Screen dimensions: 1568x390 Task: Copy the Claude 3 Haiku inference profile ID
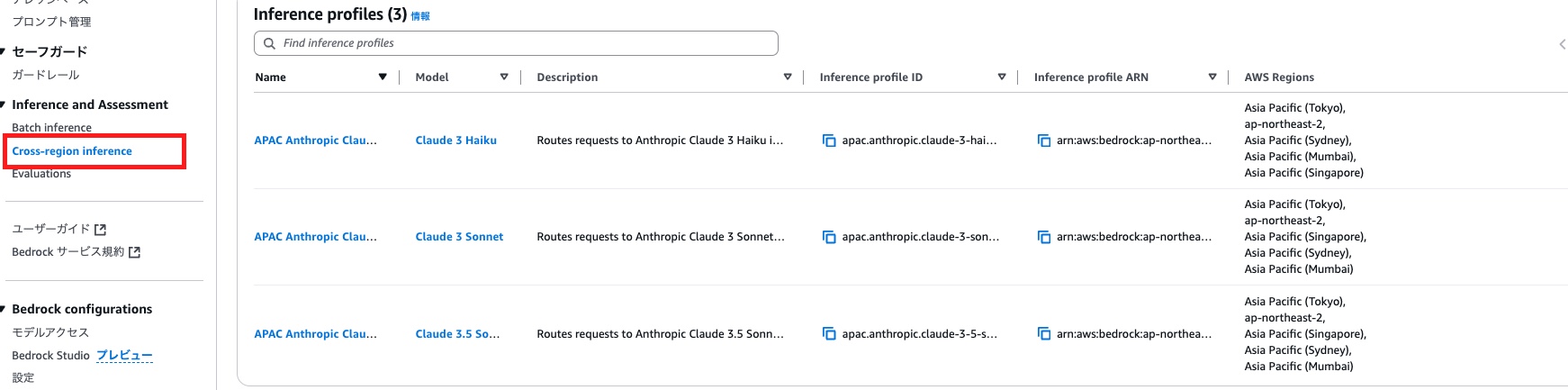pyautogui.click(x=829, y=141)
